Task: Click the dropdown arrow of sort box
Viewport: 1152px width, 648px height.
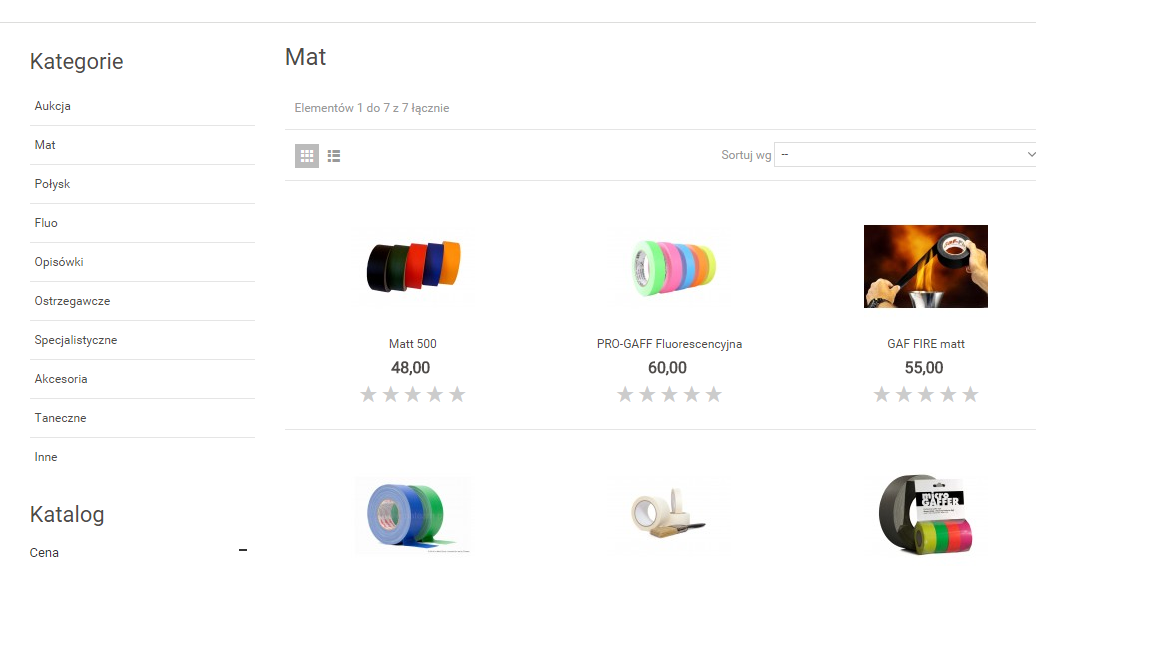Action: click(x=1031, y=154)
